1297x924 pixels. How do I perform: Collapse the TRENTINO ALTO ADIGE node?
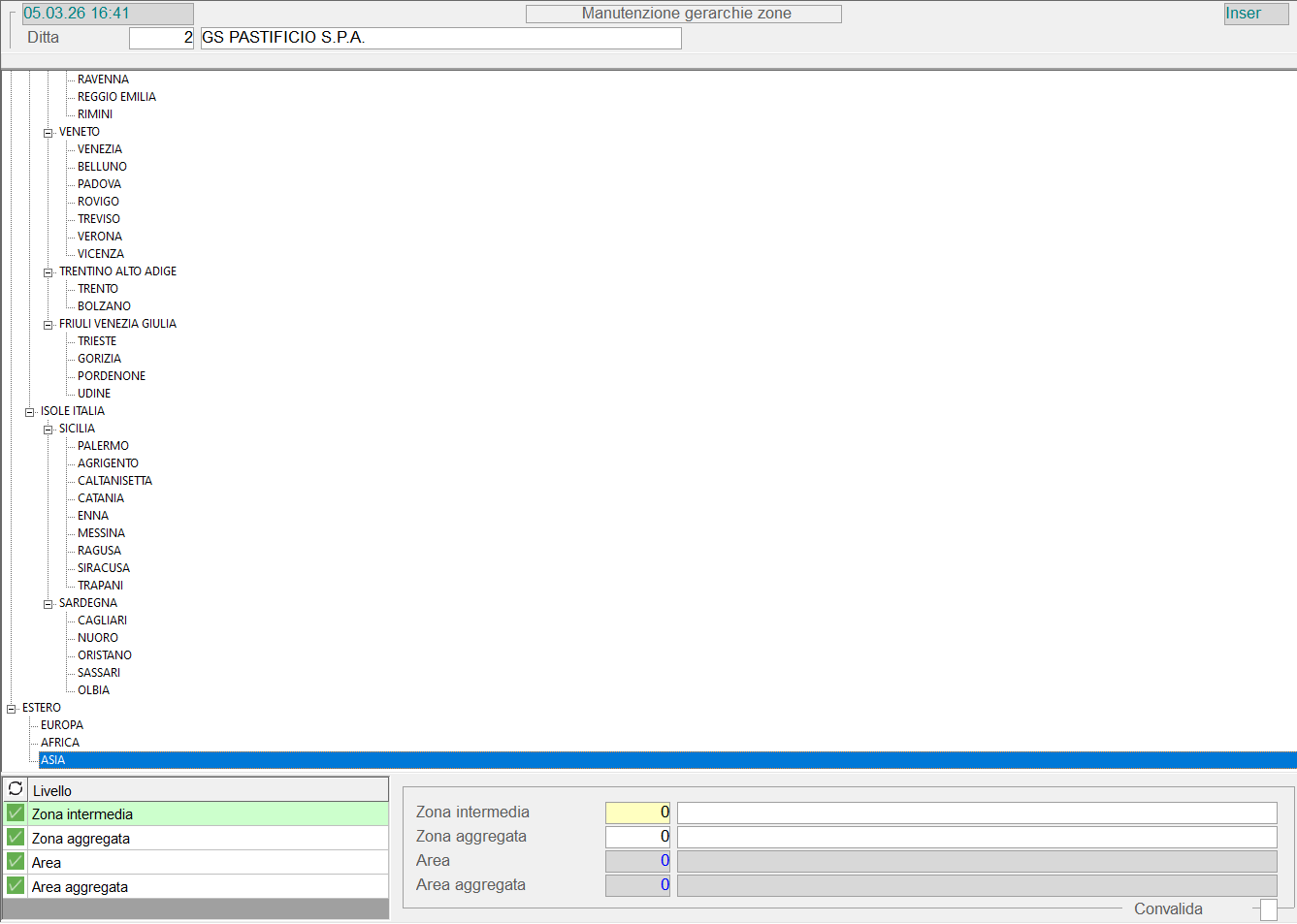click(49, 272)
